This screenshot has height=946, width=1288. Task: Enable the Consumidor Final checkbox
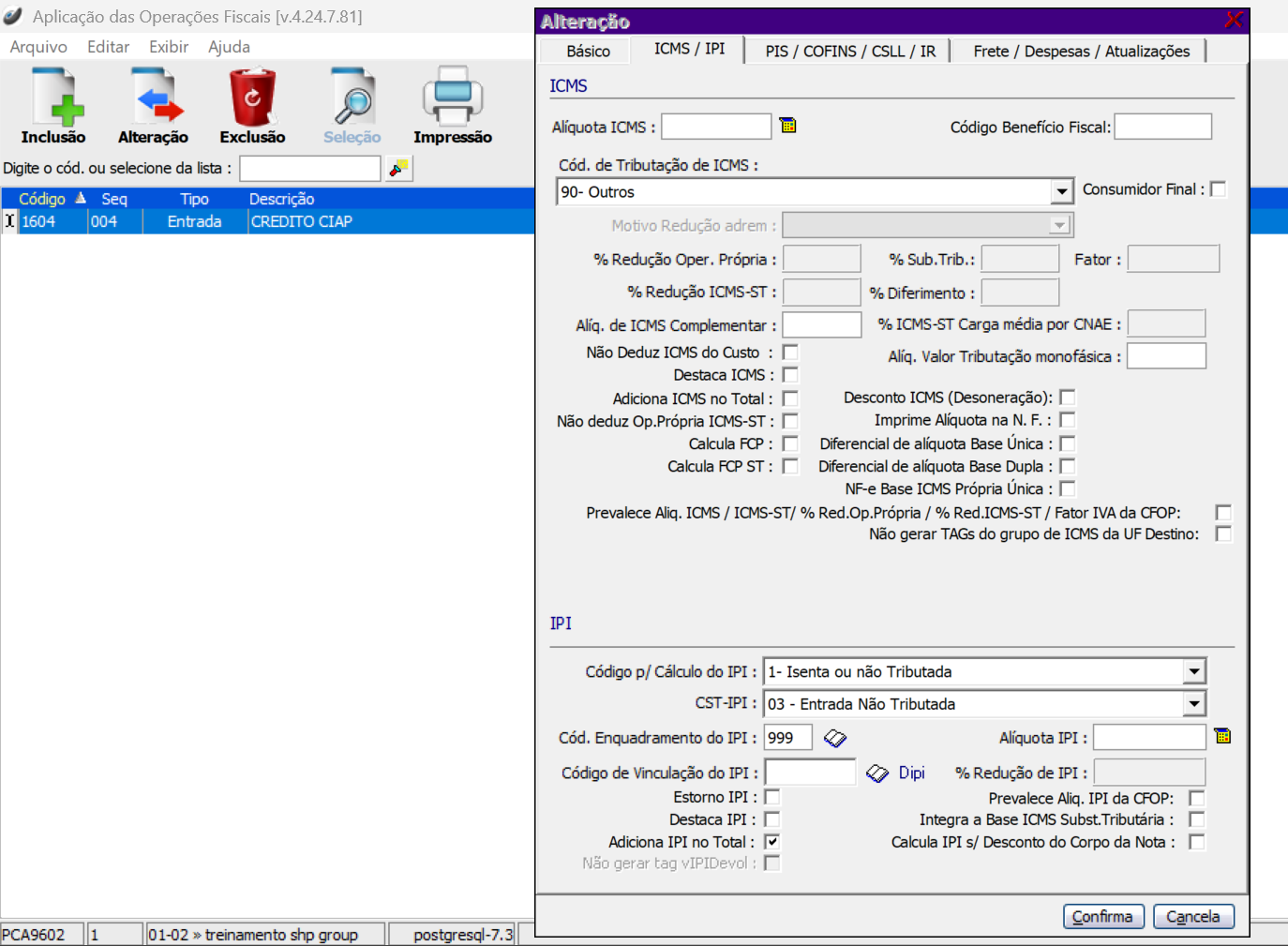point(1218,189)
